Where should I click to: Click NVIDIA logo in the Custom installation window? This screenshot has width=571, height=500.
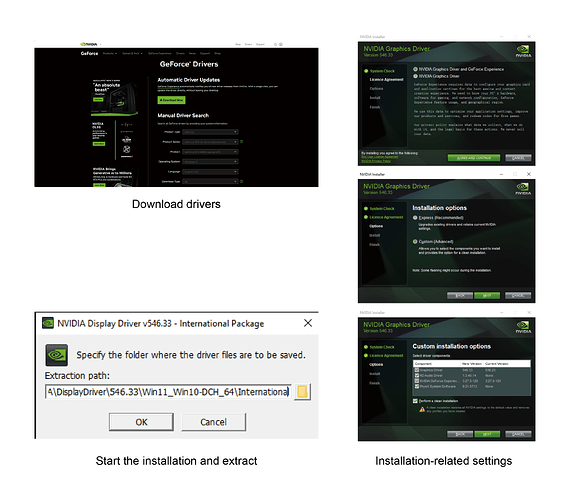523,327
